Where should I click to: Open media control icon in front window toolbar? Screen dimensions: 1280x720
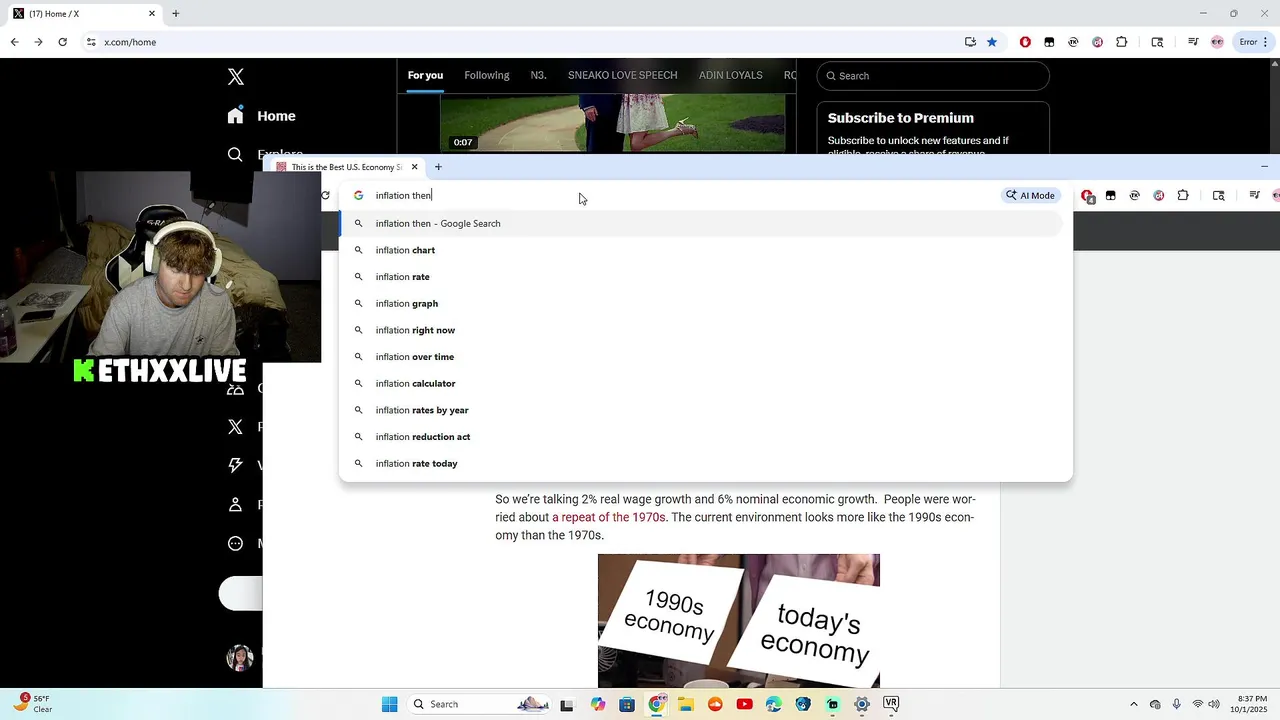[1255, 195]
